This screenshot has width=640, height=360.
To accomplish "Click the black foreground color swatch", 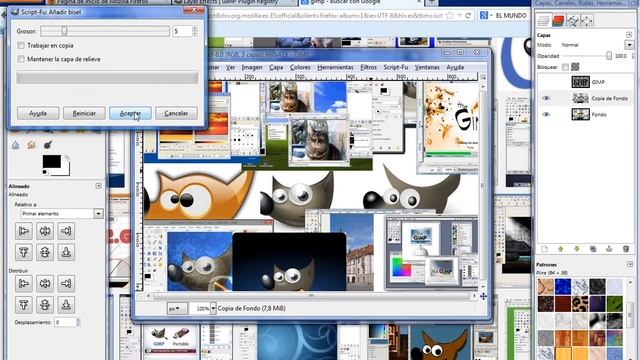I will coord(52,161).
